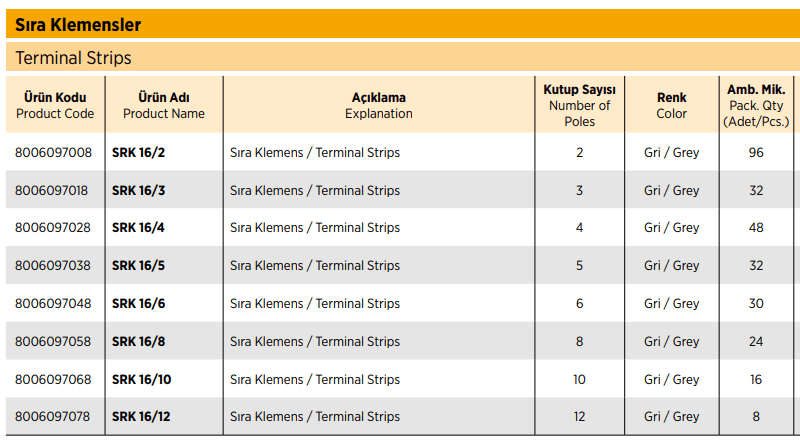Click the Ürün Adı Product Name column header

[164, 105]
